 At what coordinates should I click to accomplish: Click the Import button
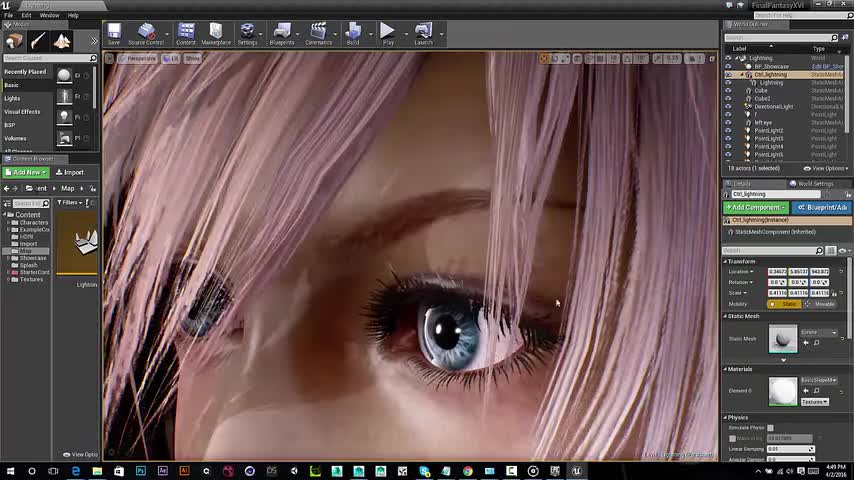(x=70, y=173)
